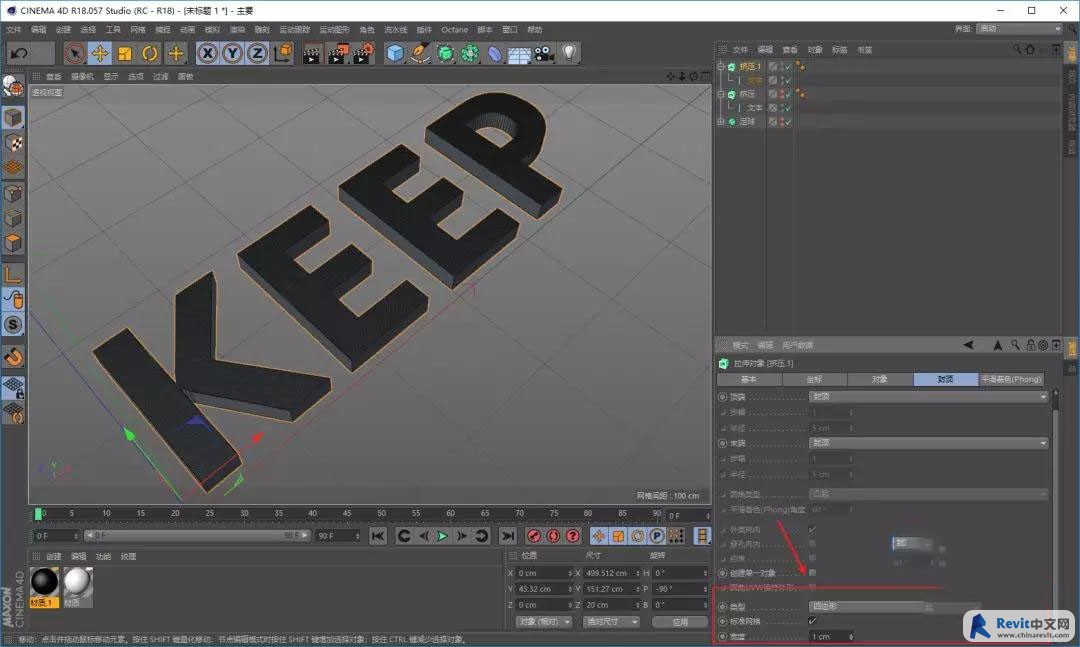This screenshot has height=647, width=1080.
Task: Toggle the X axis lock
Action: tap(207, 53)
